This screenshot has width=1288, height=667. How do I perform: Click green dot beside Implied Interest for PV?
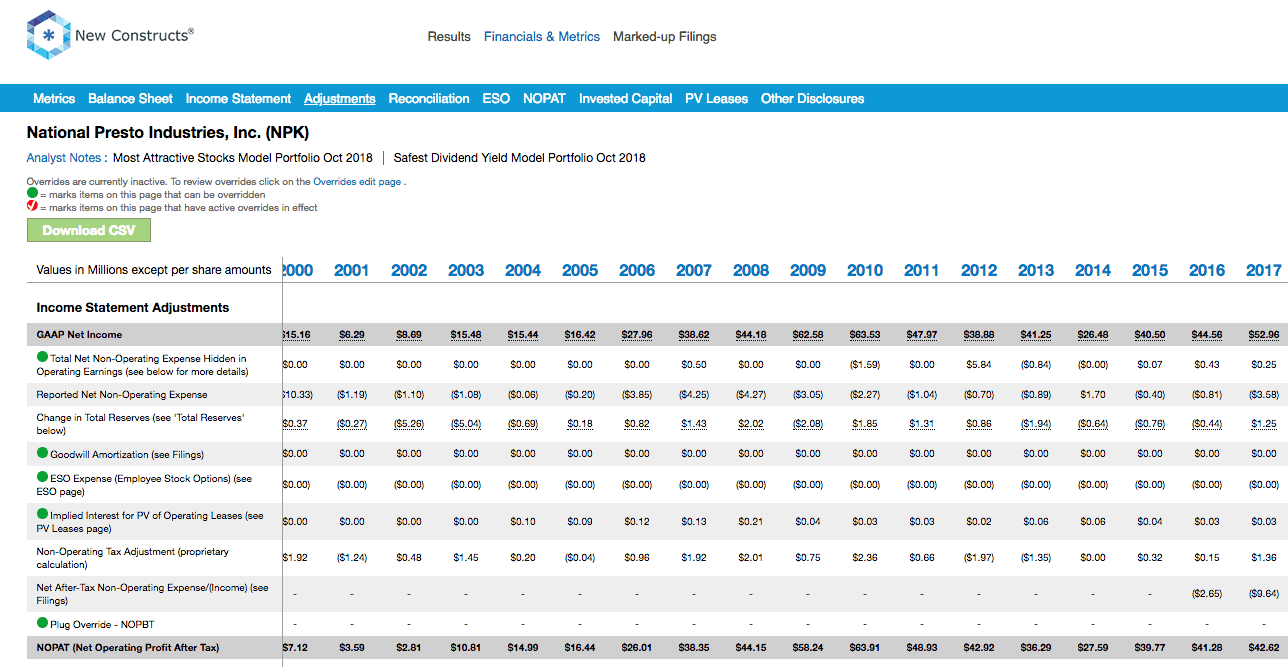[42, 514]
